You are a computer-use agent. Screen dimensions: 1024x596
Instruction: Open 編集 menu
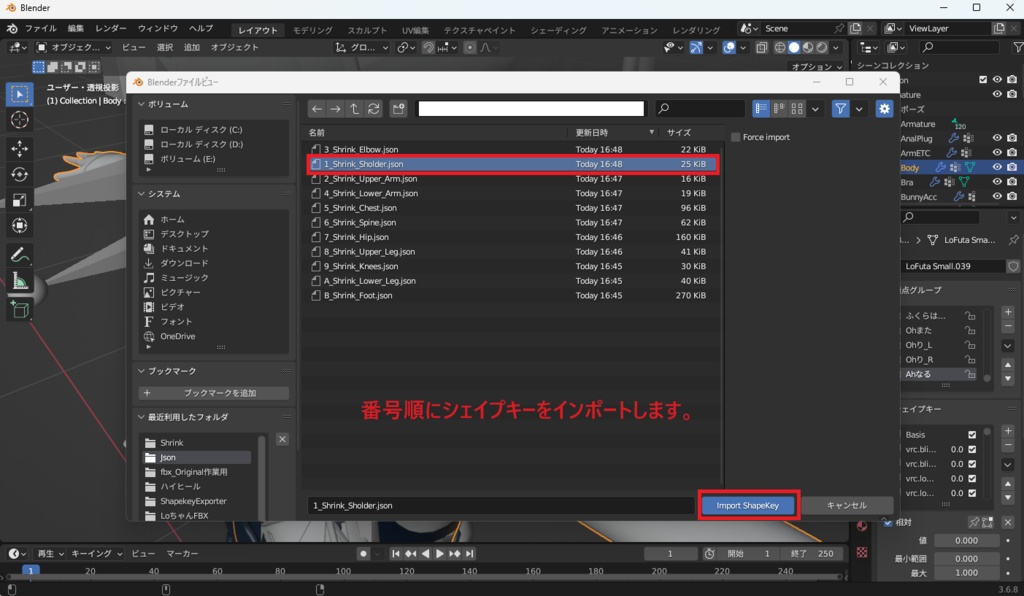(76, 29)
